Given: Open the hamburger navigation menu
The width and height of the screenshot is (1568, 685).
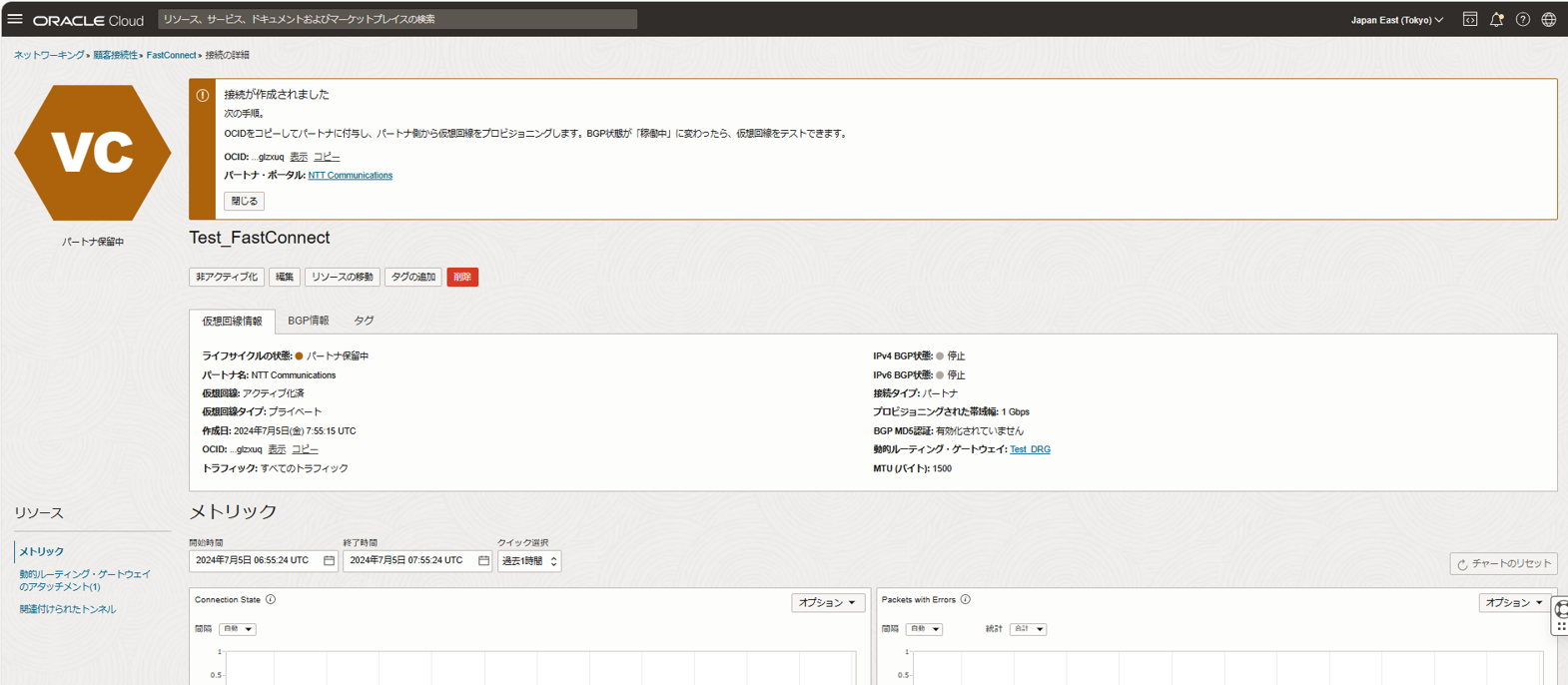Looking at the screenshot, I should pos(15,19).
